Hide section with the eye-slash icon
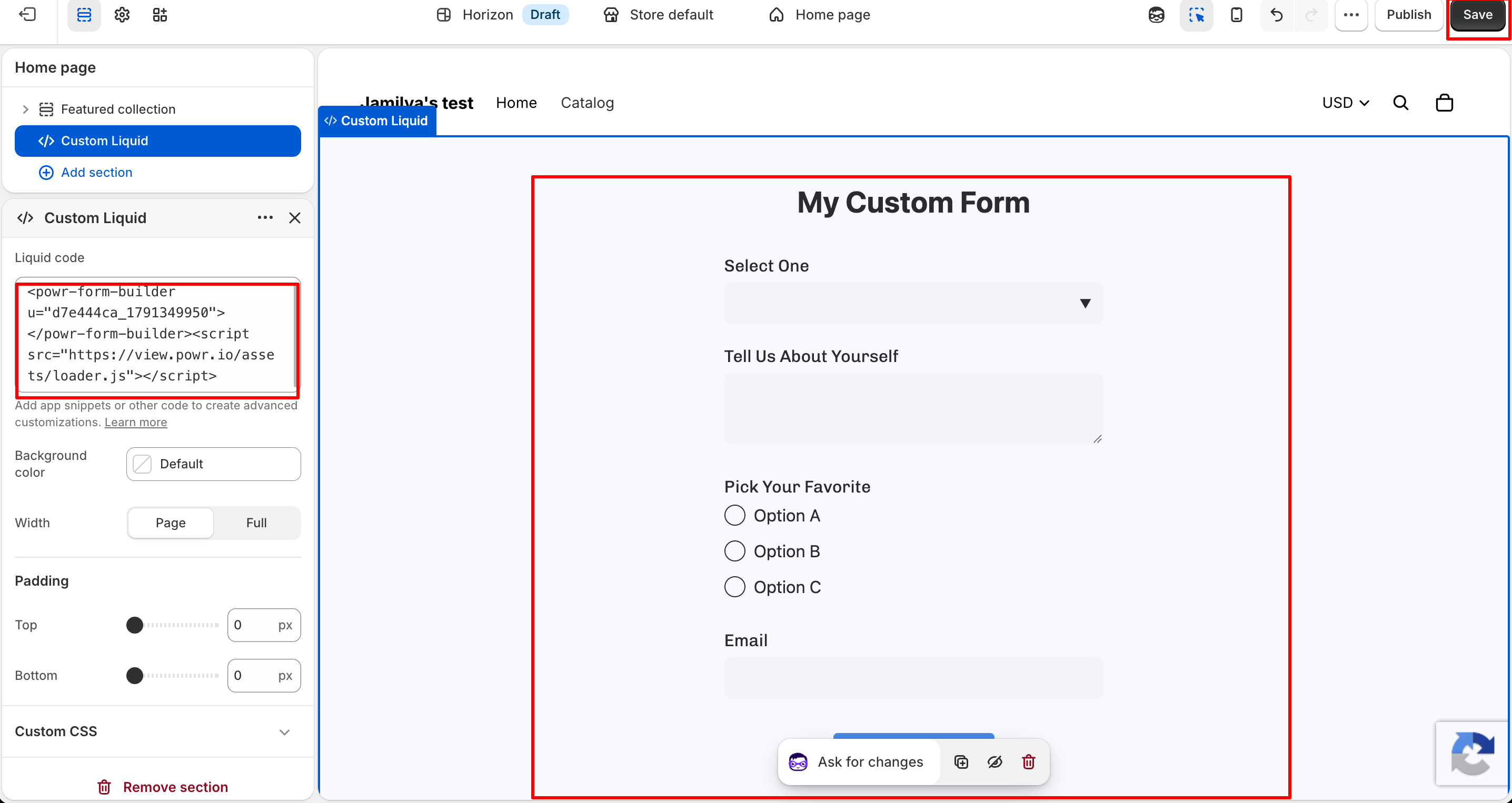 (x=995, y=762)
